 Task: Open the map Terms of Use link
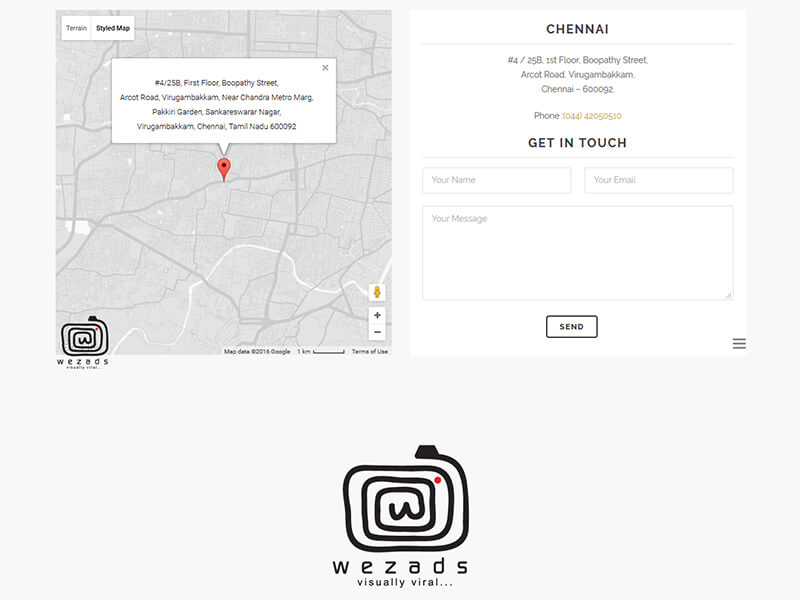point(369,352)
